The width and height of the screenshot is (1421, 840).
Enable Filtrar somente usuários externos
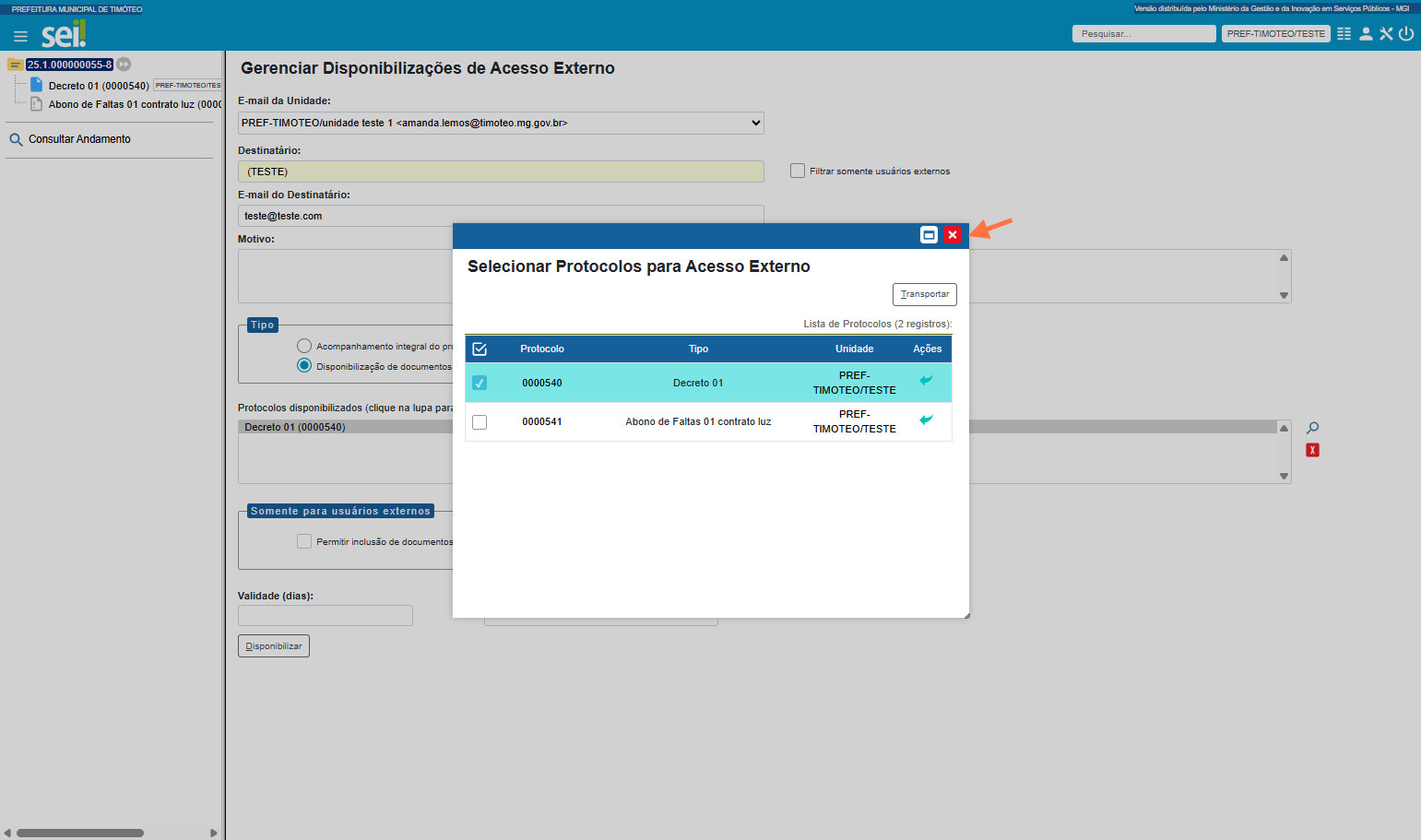point(798,171)
